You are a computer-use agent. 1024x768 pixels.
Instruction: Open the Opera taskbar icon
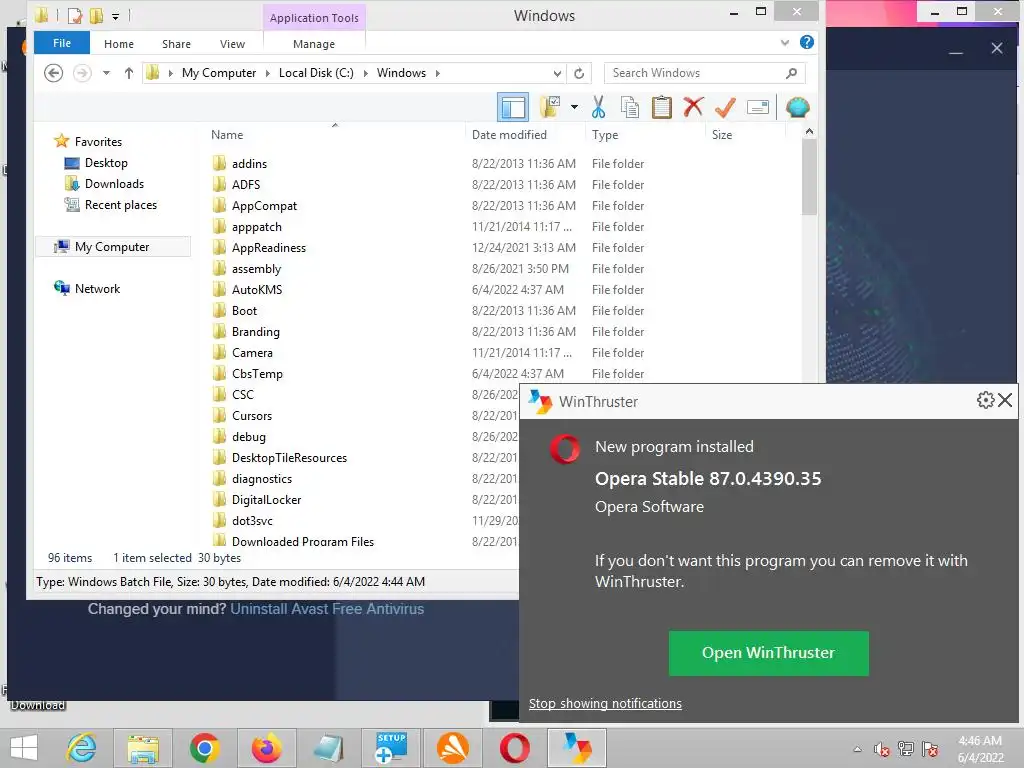pyautogui.click(x=515, y=748)
